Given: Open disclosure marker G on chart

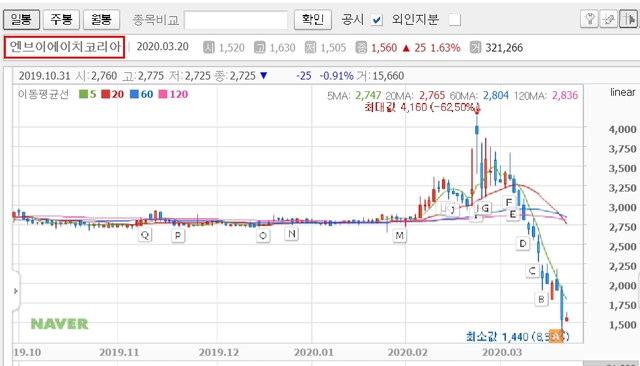Looking at the screenshot, I should 484,208.
